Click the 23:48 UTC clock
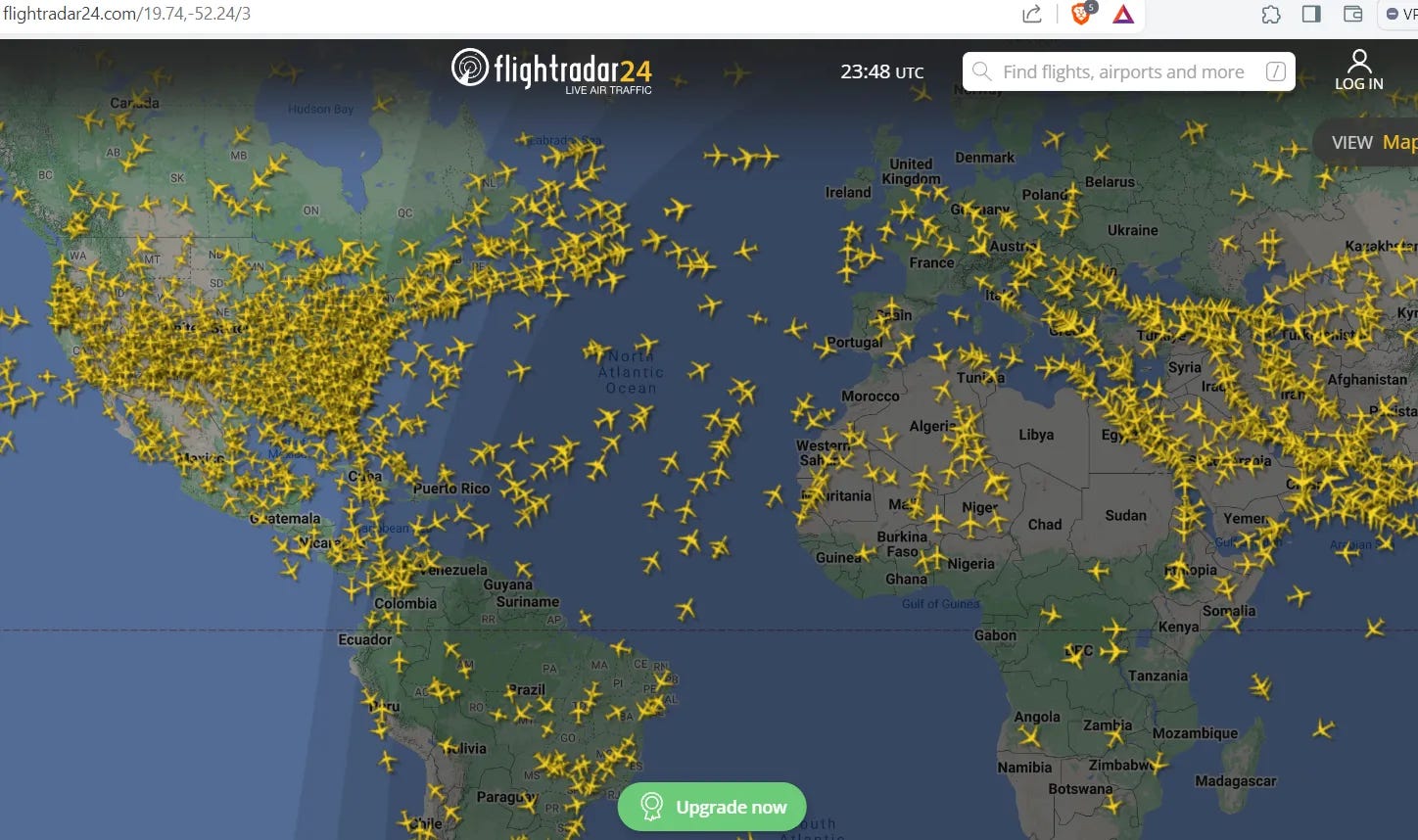The height and width of the screenshot is (840, 1418). coord(881,71)
